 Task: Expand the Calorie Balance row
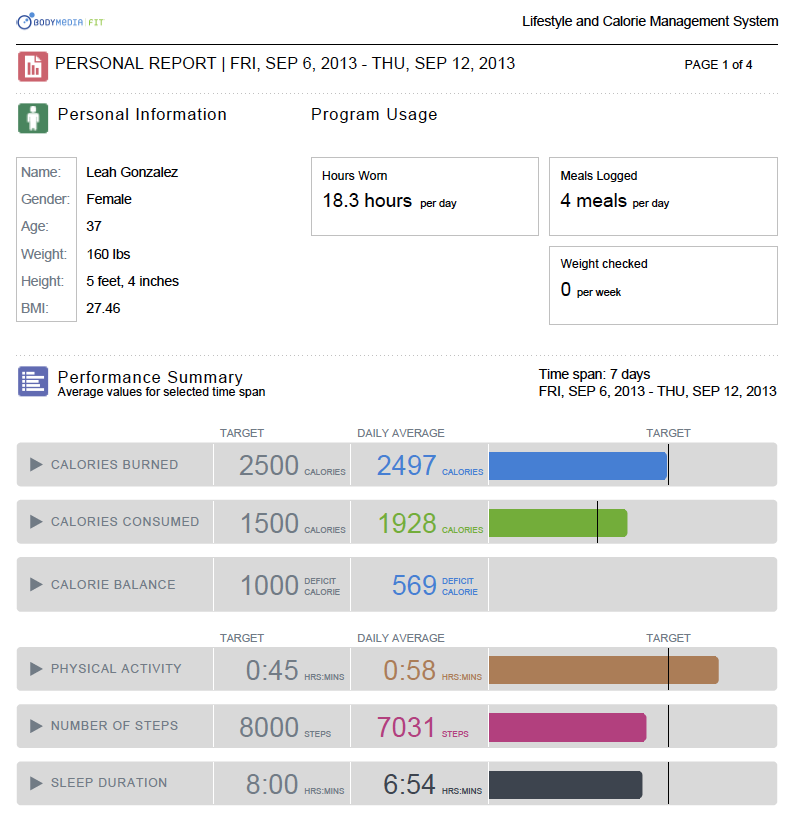[x=36, y=585]
